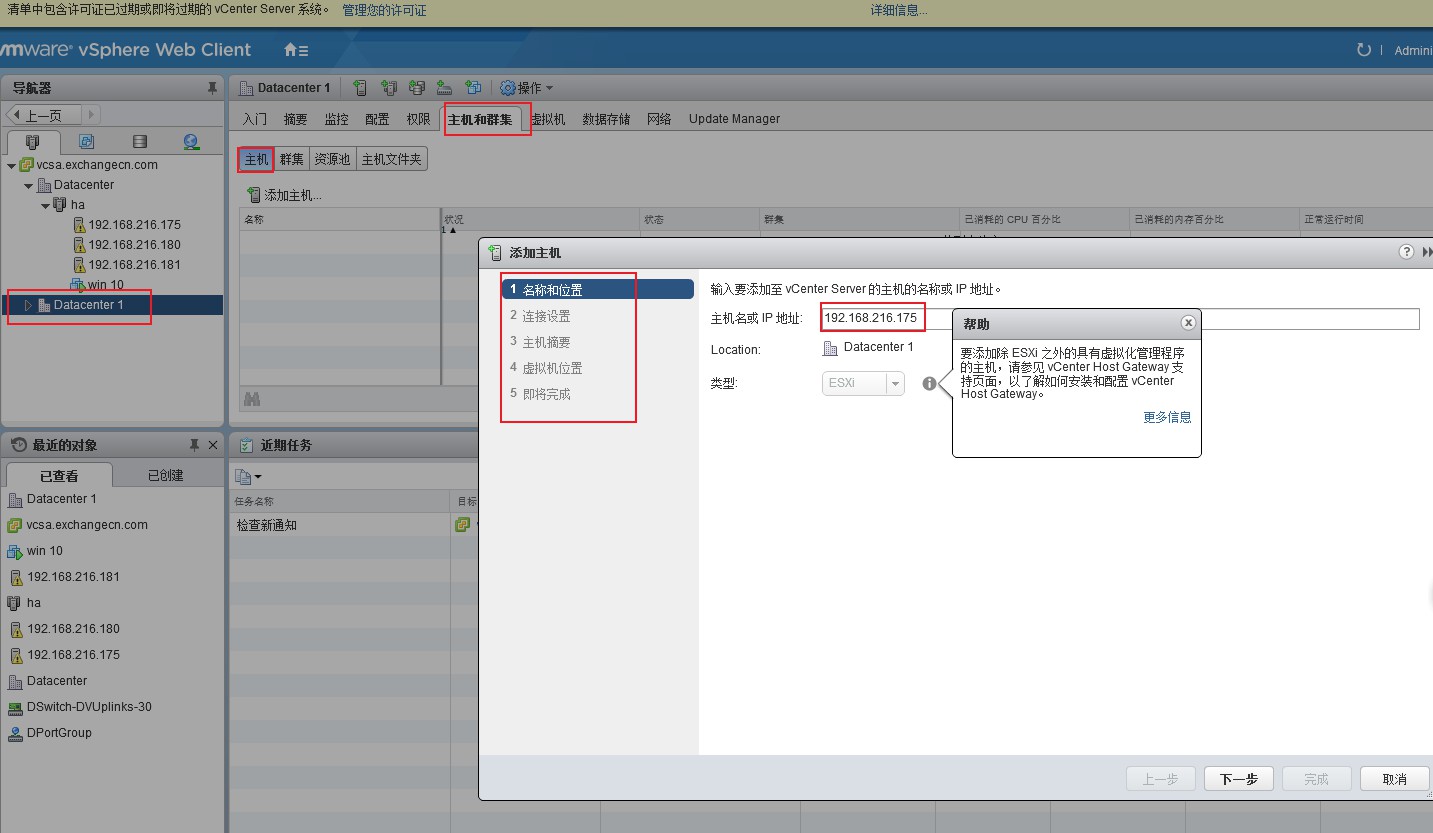
Task: Click the 上一页 back button
Action: click(x=43, y=115)
